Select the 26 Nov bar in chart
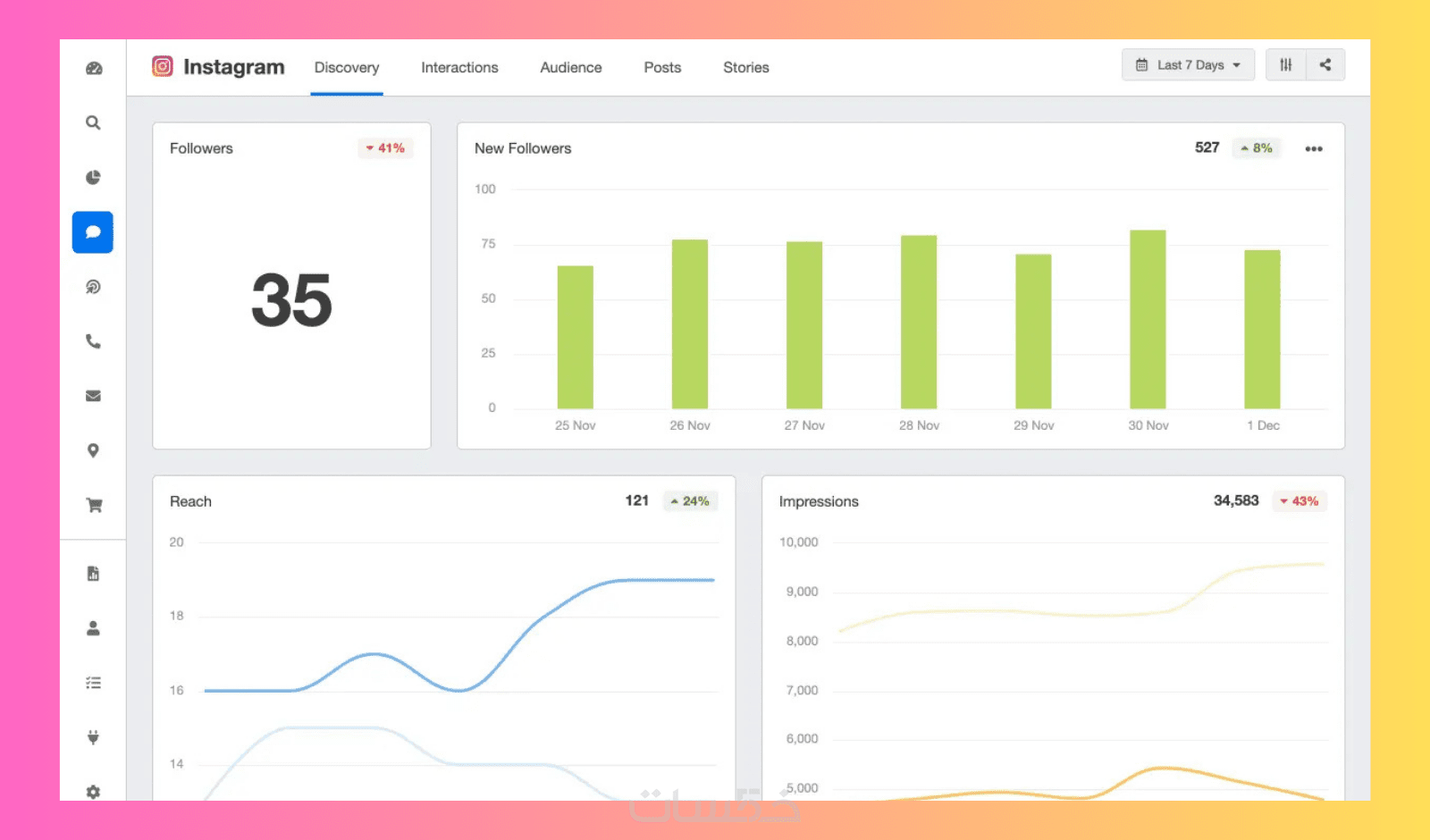Screen dimensions: 1430x840 (x=690, y=324)
